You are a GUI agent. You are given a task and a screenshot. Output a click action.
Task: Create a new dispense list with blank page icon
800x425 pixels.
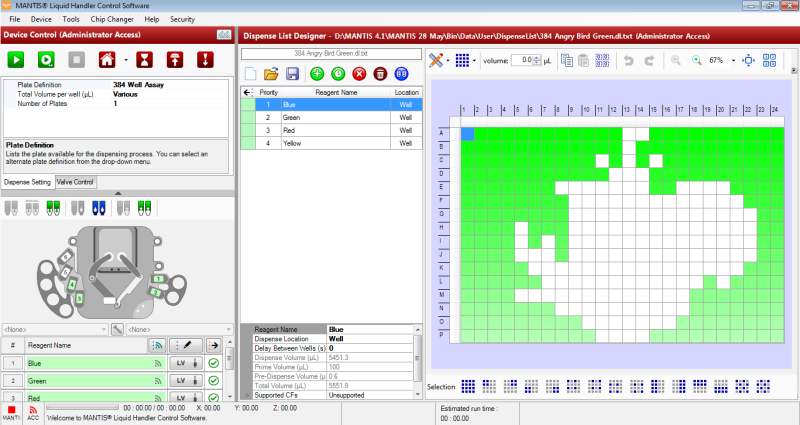point(251,74)
